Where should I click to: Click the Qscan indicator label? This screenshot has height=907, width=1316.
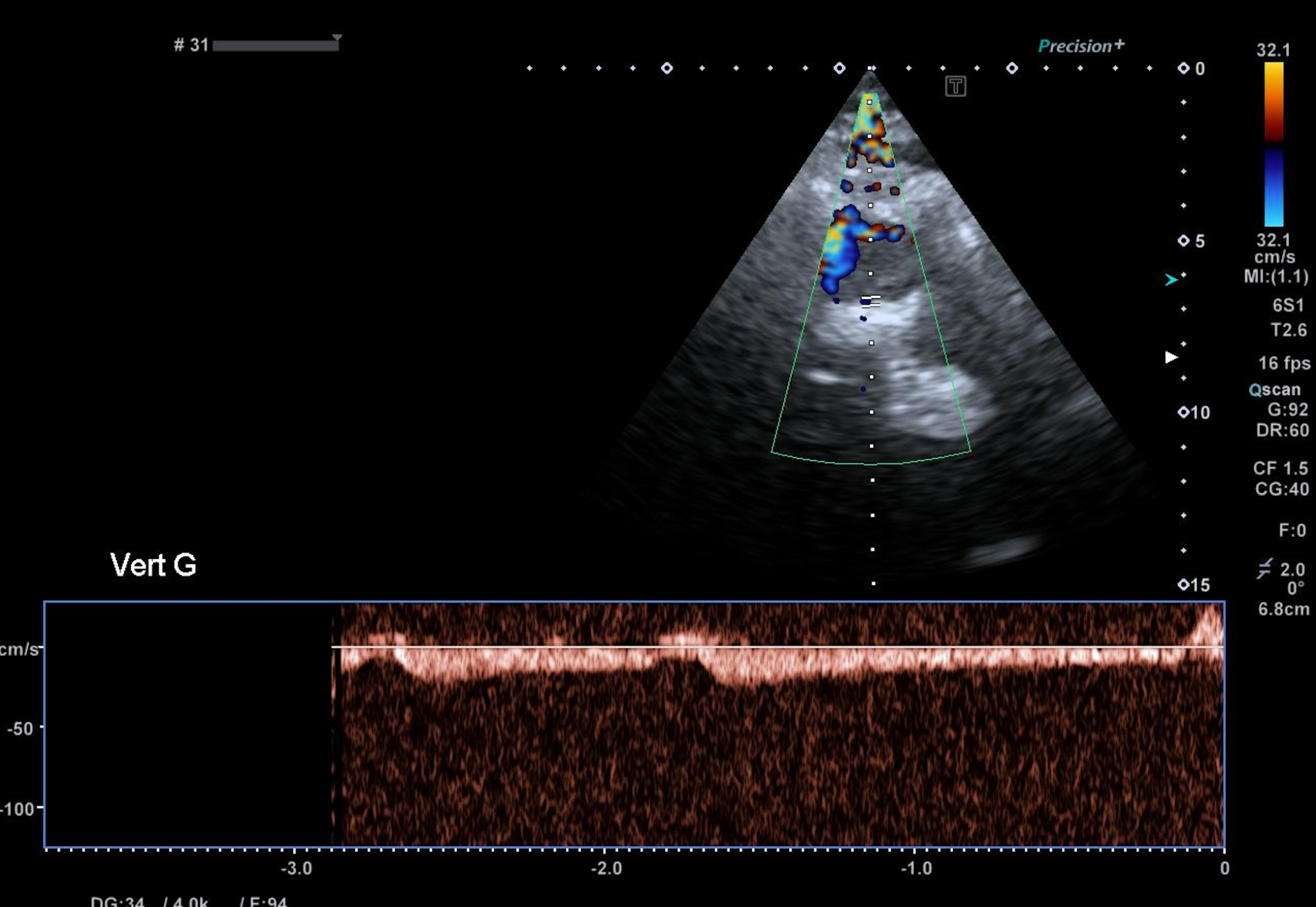[1274, 390]
